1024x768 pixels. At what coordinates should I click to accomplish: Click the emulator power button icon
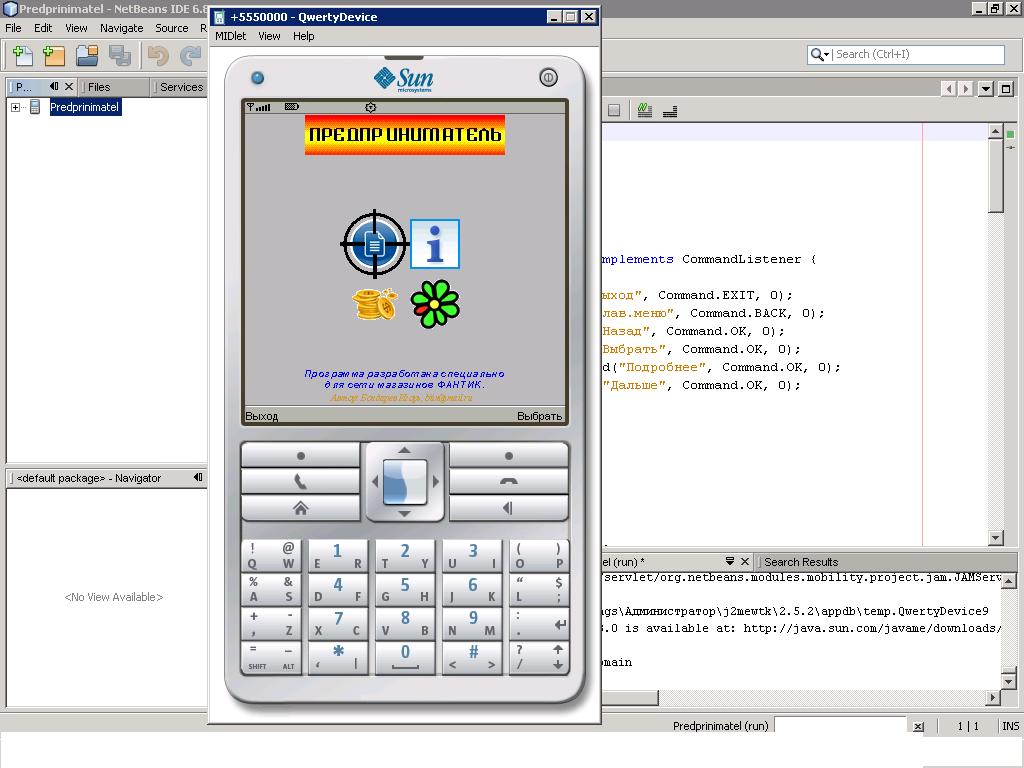(549, 78)
